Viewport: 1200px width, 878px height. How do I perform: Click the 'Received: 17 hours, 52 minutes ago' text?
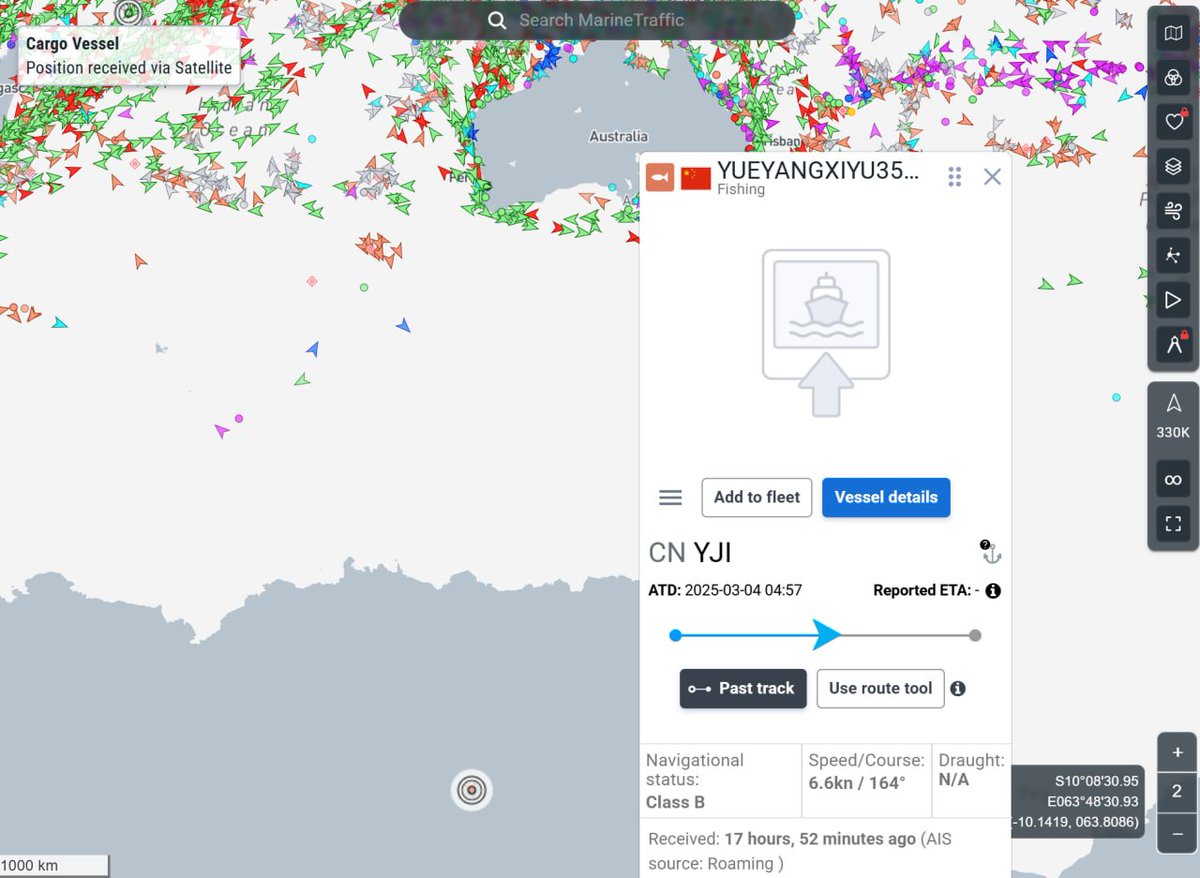point(782,839)
